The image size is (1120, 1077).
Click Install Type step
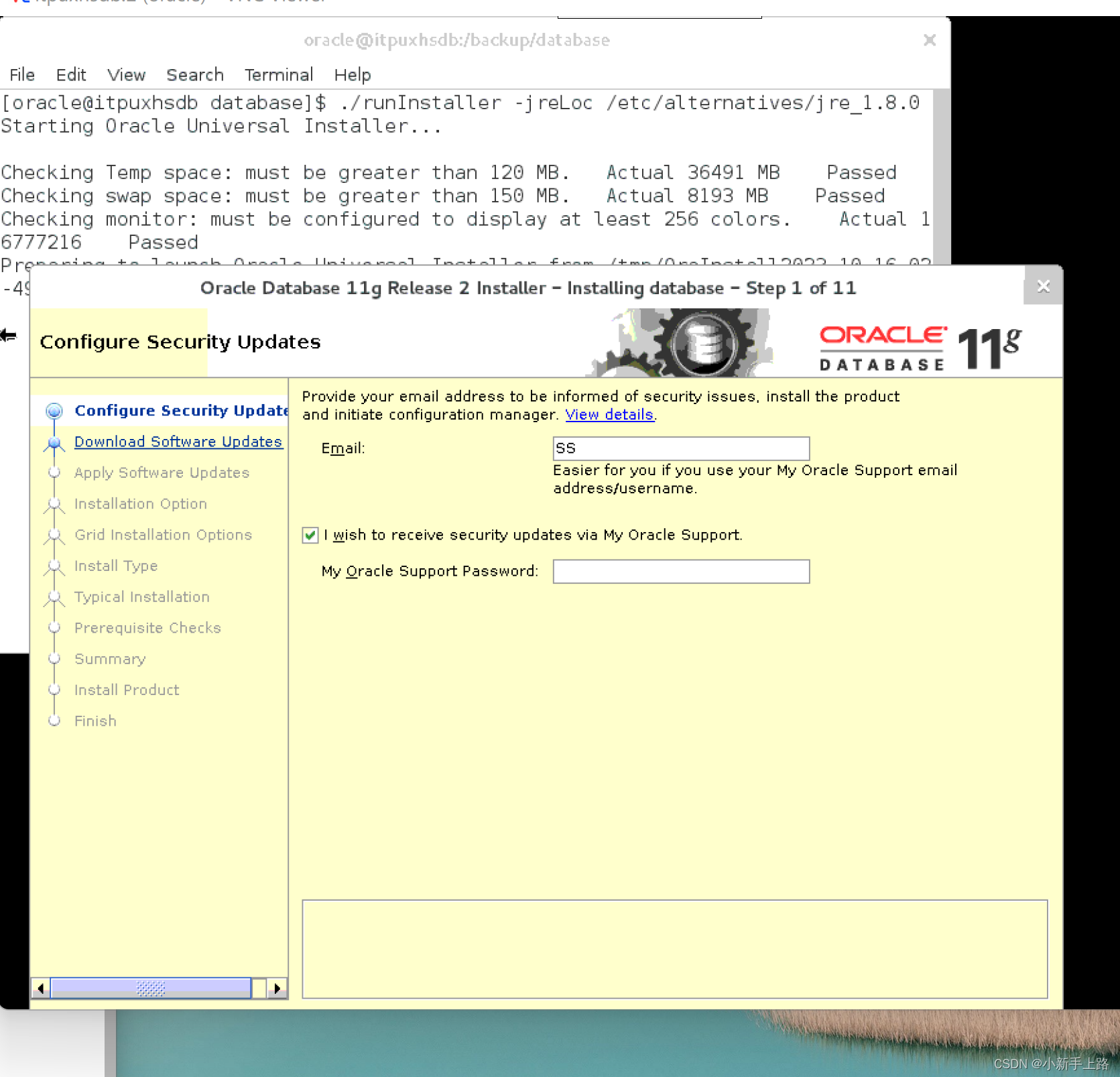[x=116, y=566]
